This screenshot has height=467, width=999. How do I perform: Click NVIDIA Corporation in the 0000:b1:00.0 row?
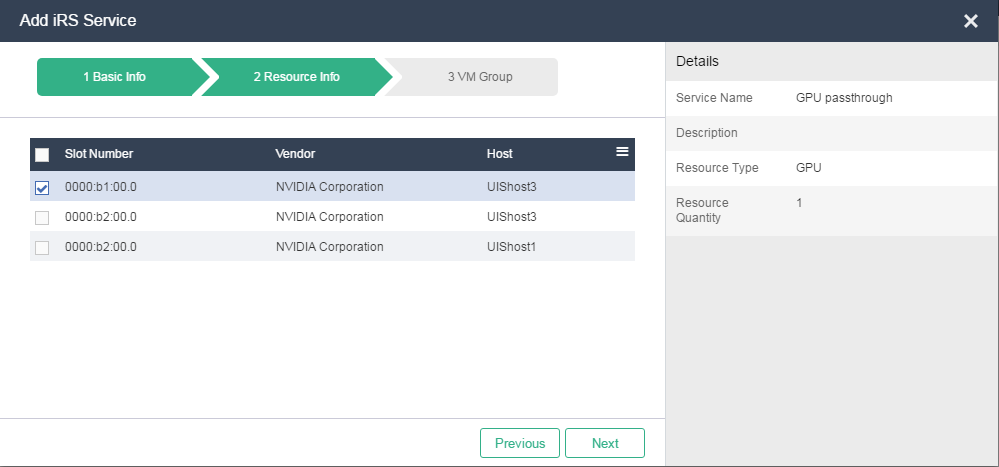click(x=329, y=187)
